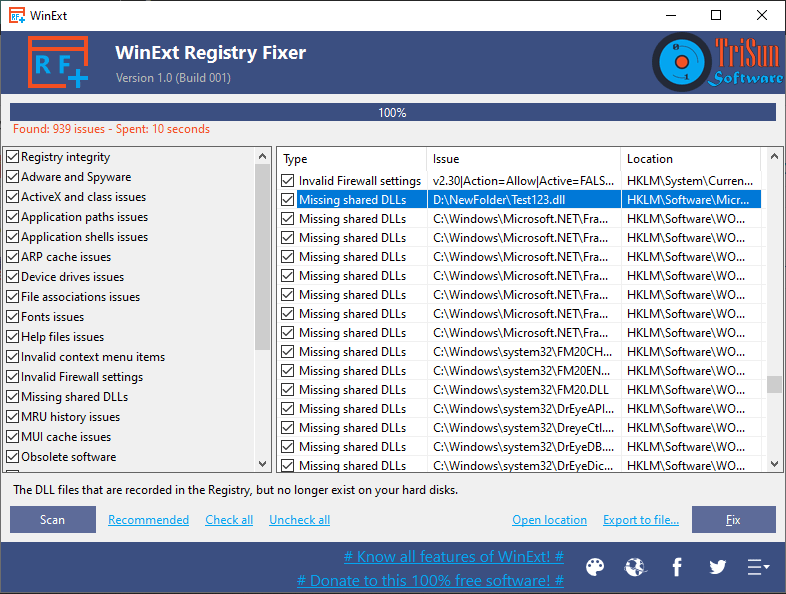Select the DrEyeAPI... issue row
Image resolution: width=786 pixels, height=594 pixels.
tap(521, 409)
